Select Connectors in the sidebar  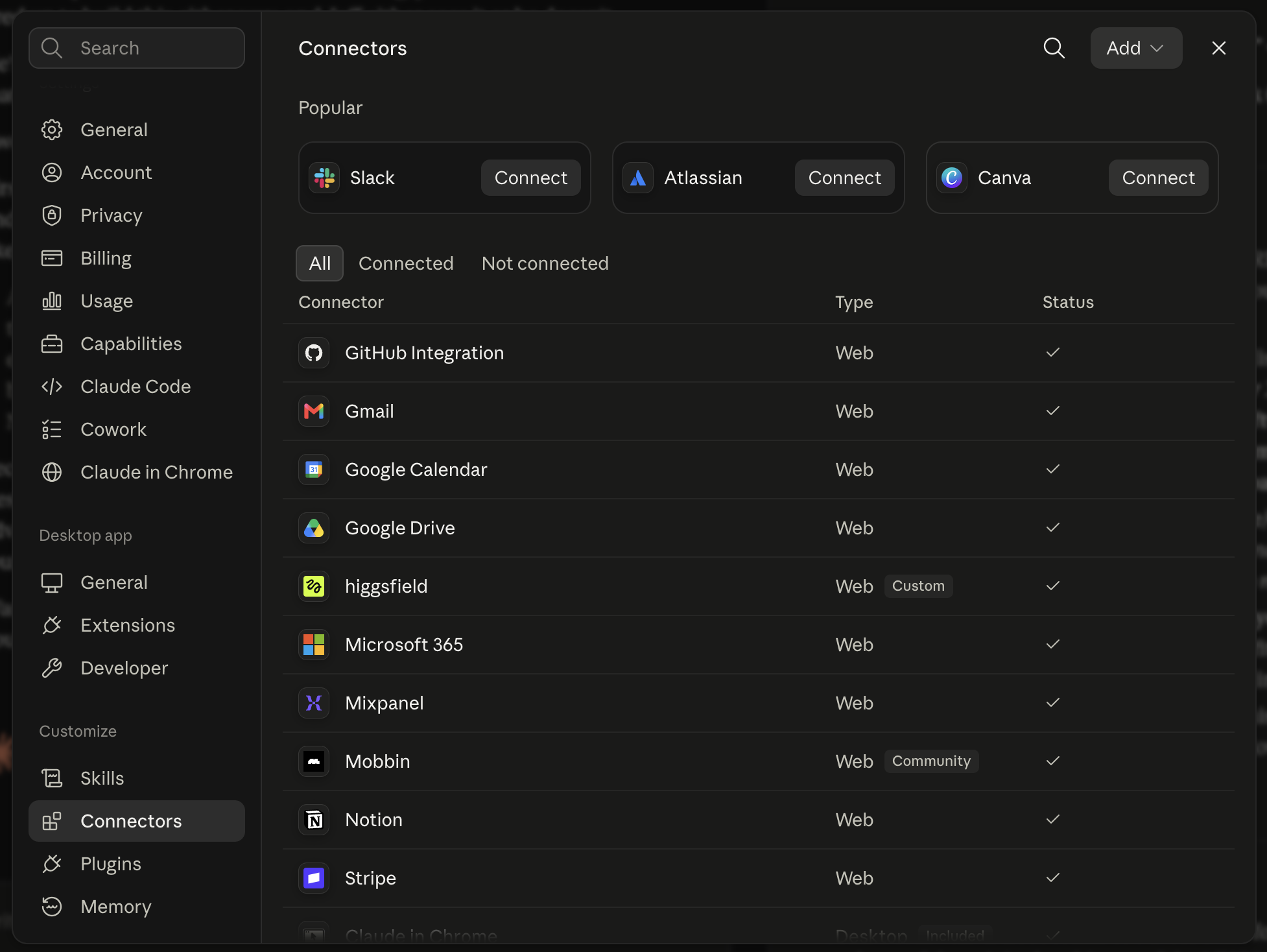click(x=137, y=821)
